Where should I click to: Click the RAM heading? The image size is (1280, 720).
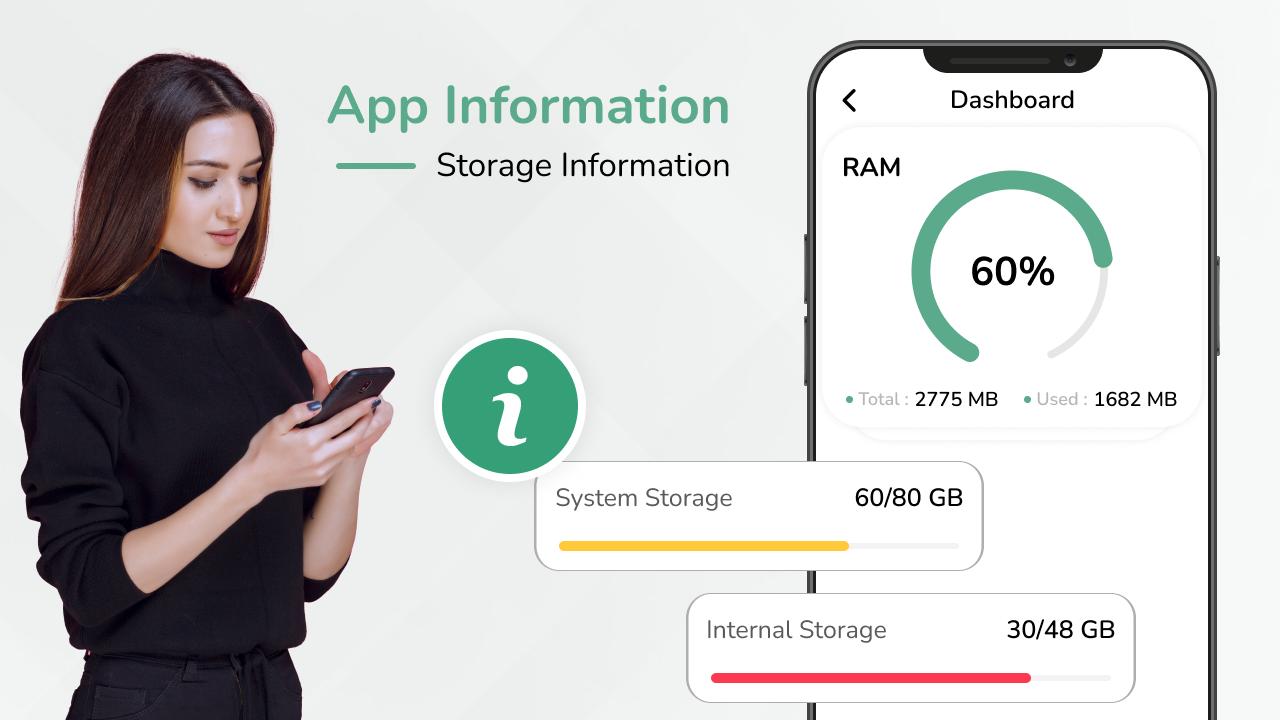click(871, 167)
